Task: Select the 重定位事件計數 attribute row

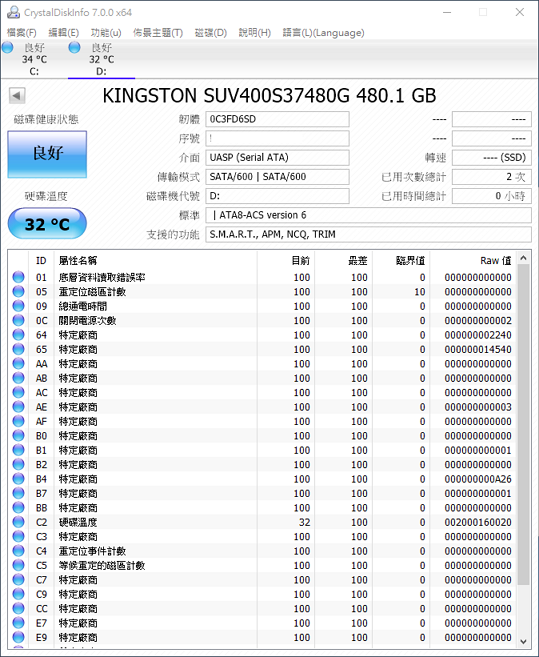Action: click(263, 551)
